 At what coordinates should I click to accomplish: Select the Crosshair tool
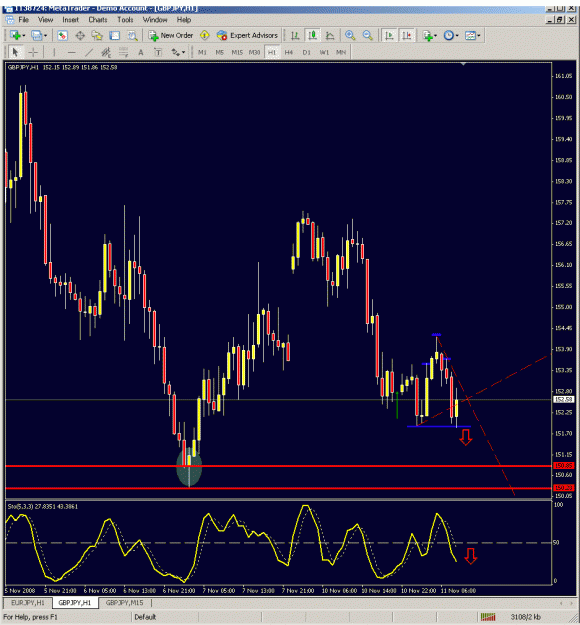pos(33,52)
